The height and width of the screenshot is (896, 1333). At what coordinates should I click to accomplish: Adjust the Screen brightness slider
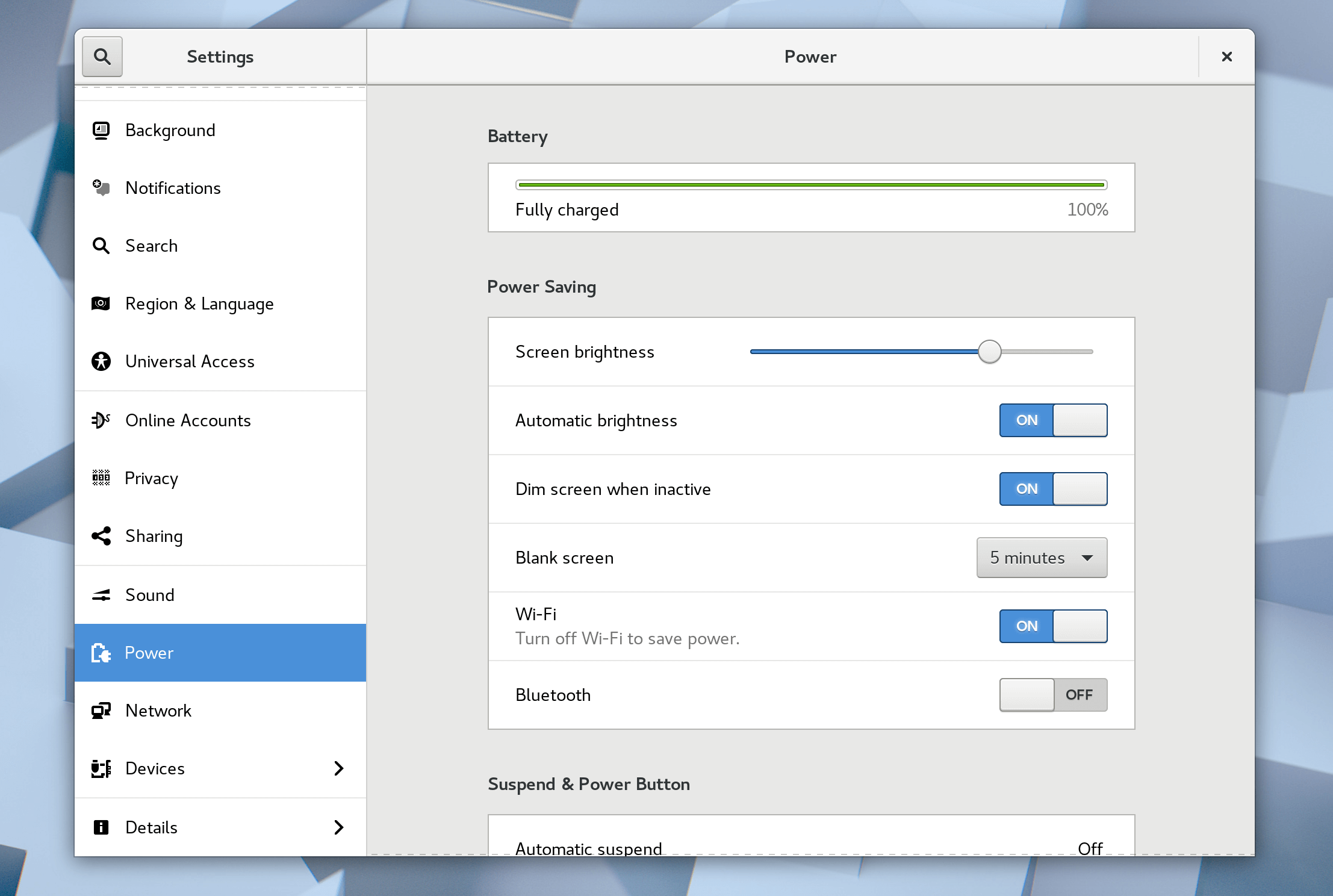(989, 351)
